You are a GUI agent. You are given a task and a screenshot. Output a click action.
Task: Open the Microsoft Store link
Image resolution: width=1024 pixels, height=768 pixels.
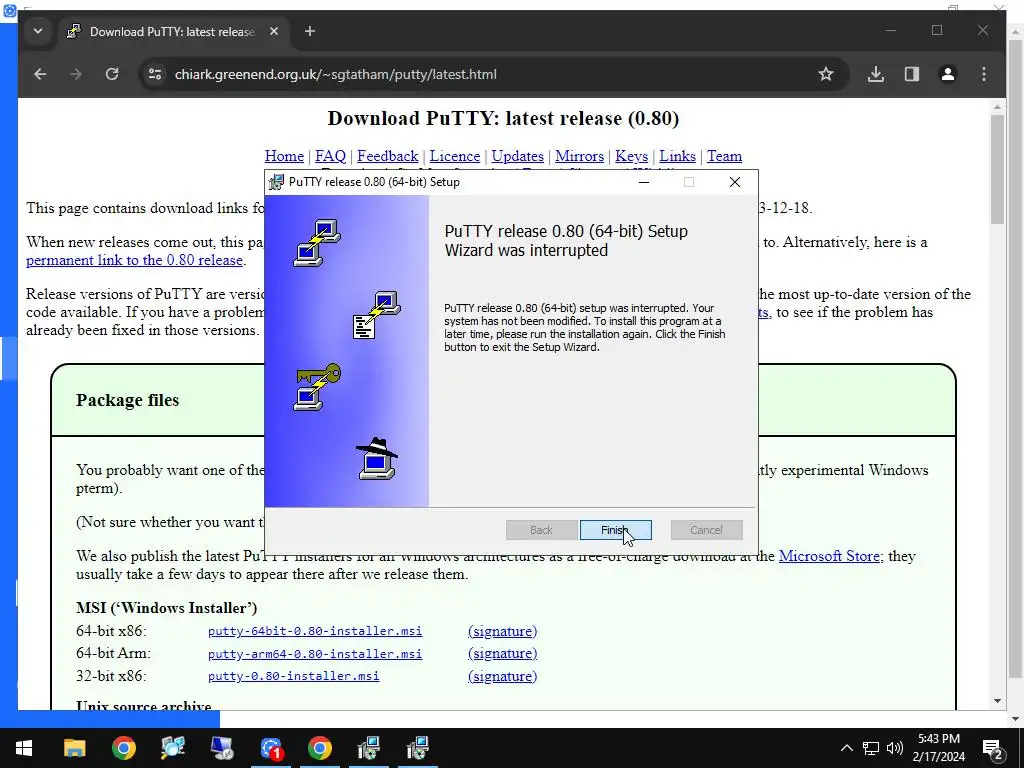pyautogui.click(x=831, y=556)
